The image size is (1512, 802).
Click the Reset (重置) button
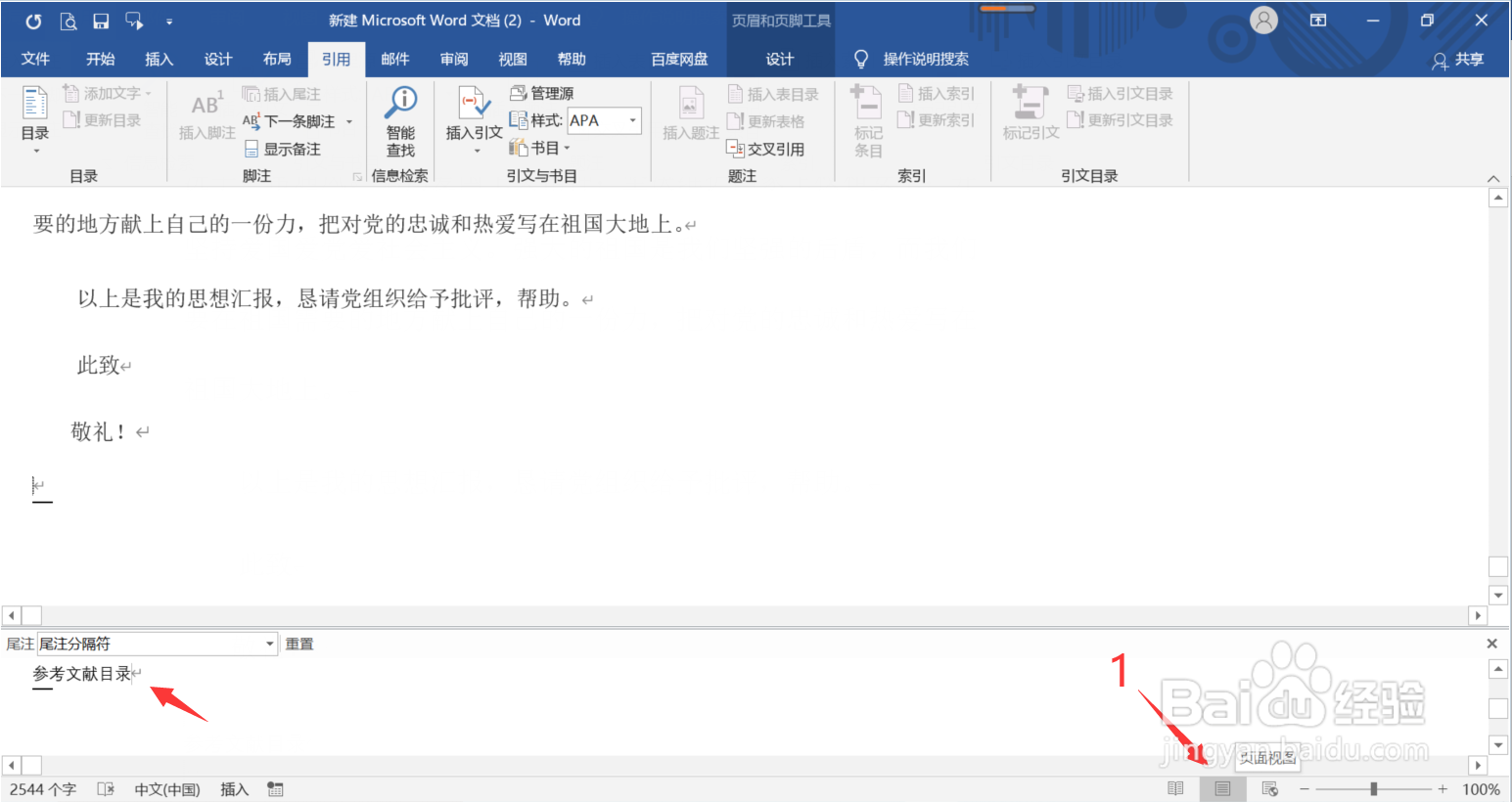coord(299,644)
